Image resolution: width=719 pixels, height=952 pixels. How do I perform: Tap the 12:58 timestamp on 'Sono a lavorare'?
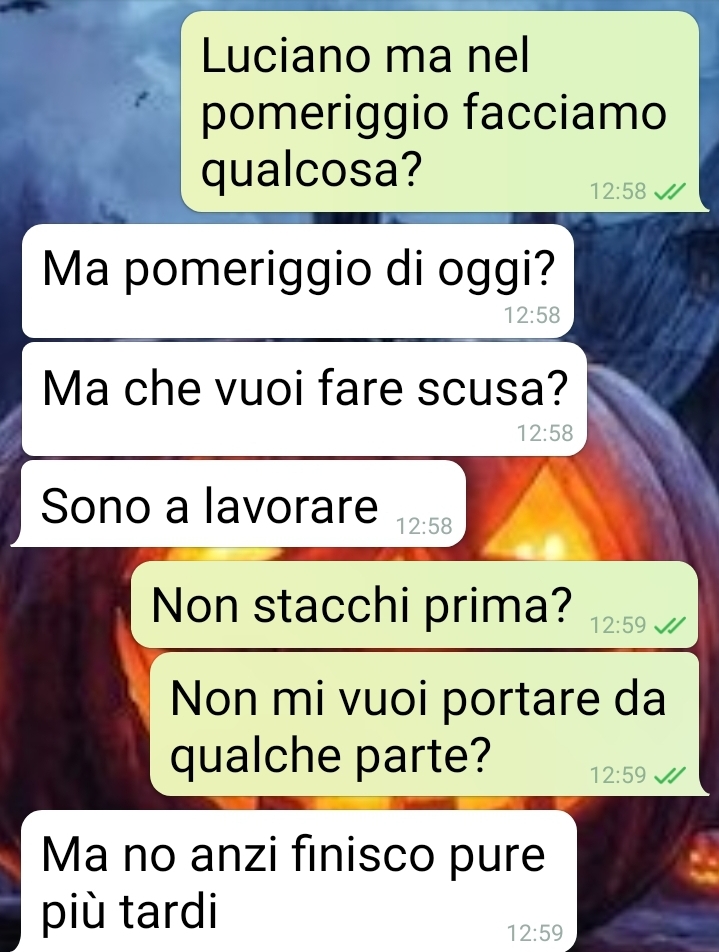(424, 526)
